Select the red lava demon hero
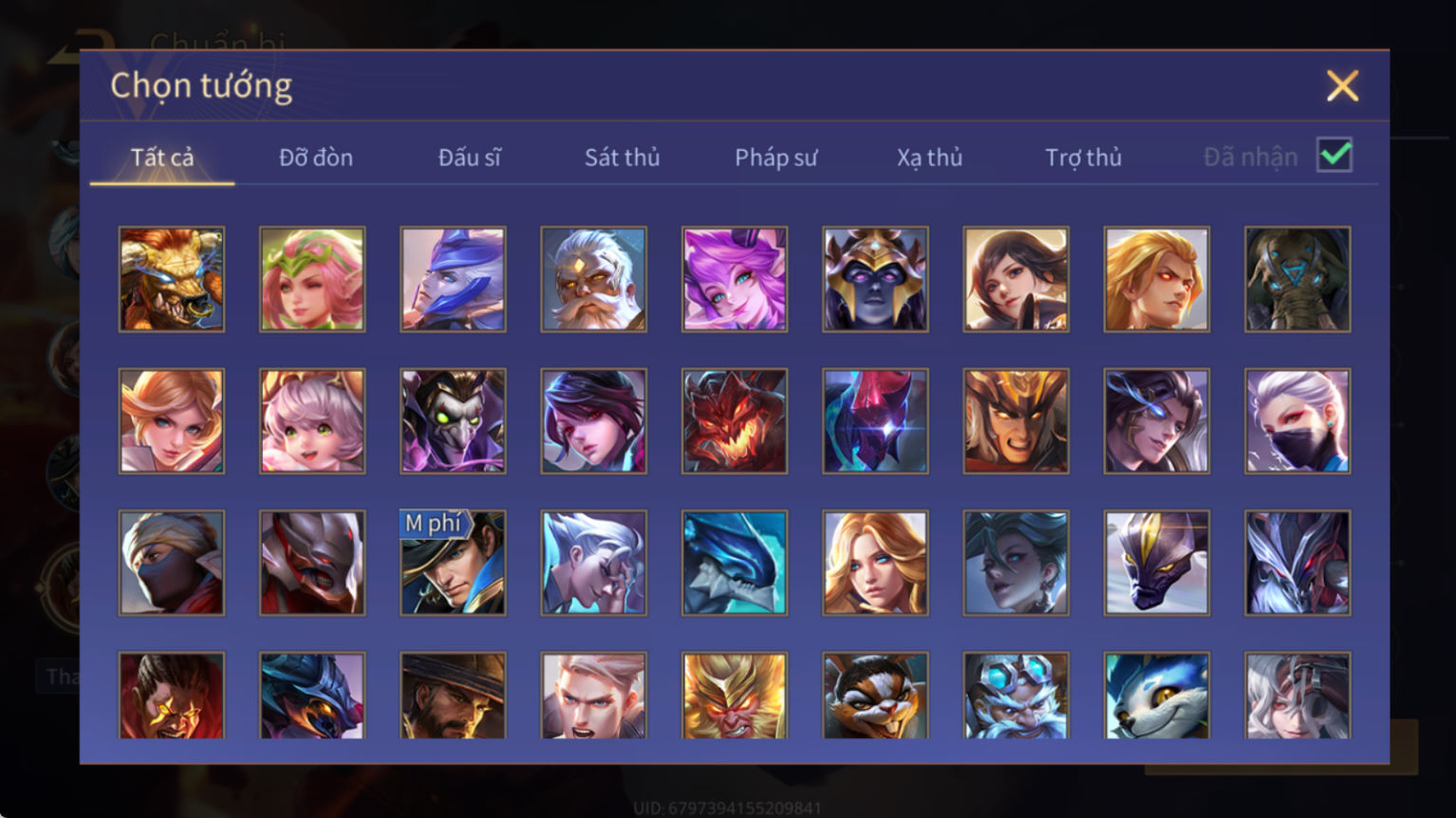The height and width of the screenshot is (818, 1456). click(735, 420)
